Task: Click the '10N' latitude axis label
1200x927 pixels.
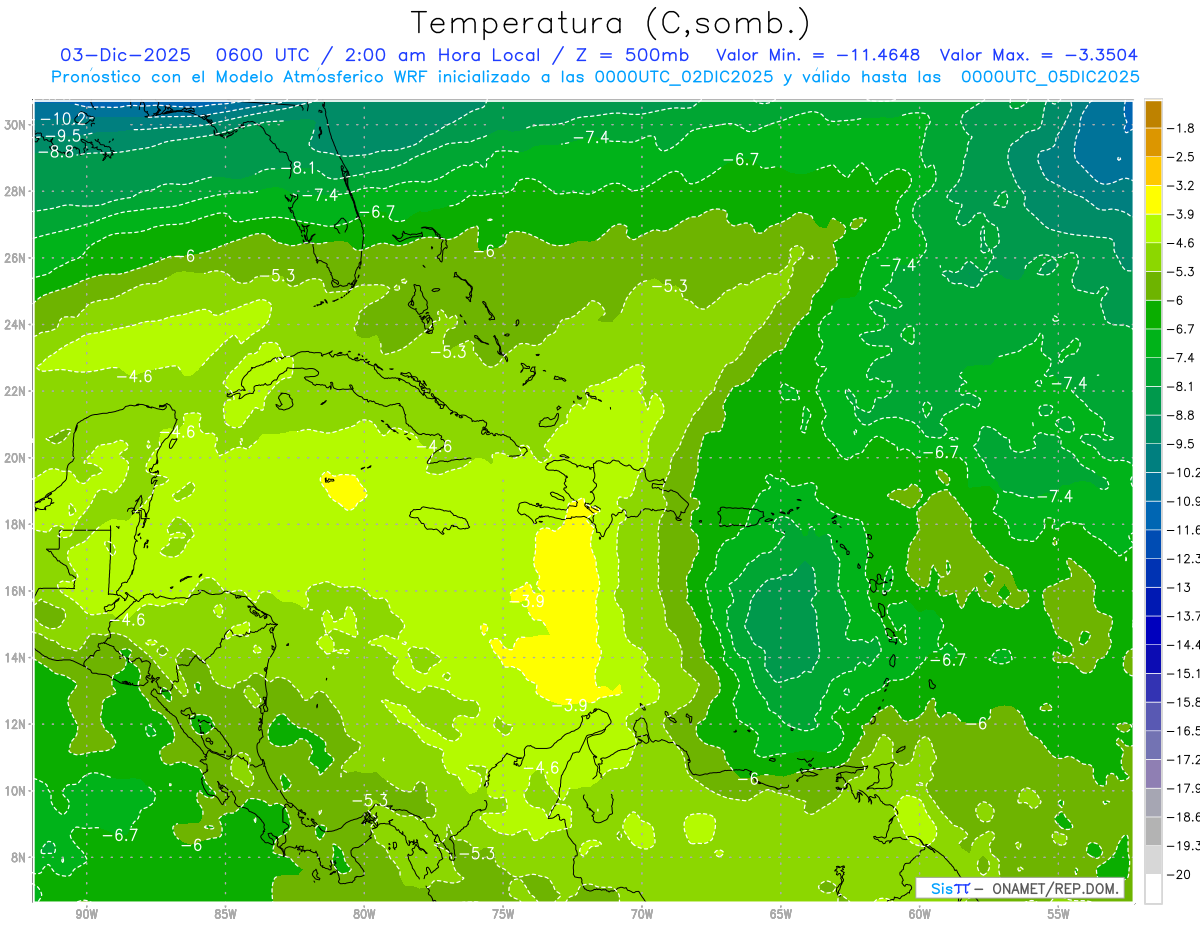Action: 16,790
